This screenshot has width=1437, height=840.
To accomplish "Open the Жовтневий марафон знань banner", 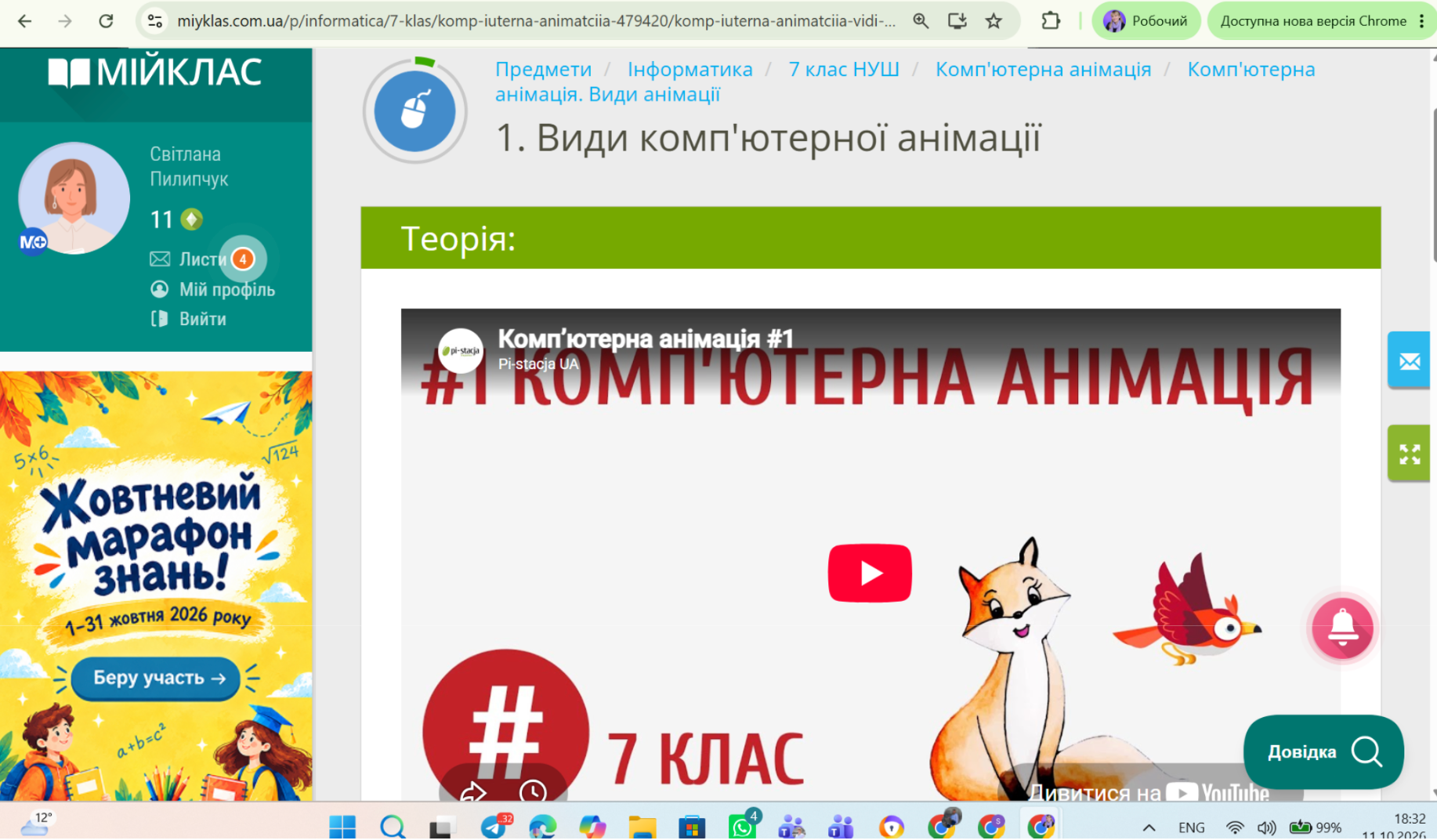I will coord(156,586).
